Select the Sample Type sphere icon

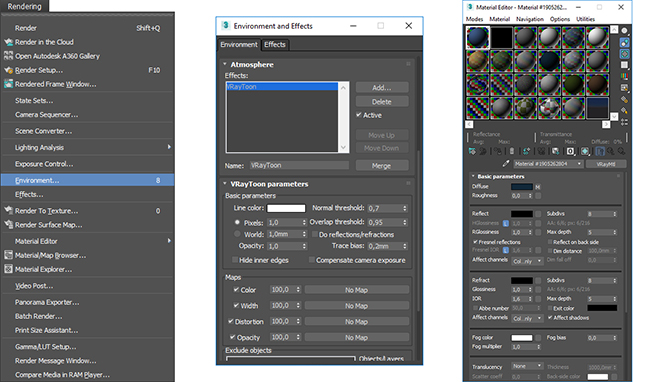pos(624,31)
